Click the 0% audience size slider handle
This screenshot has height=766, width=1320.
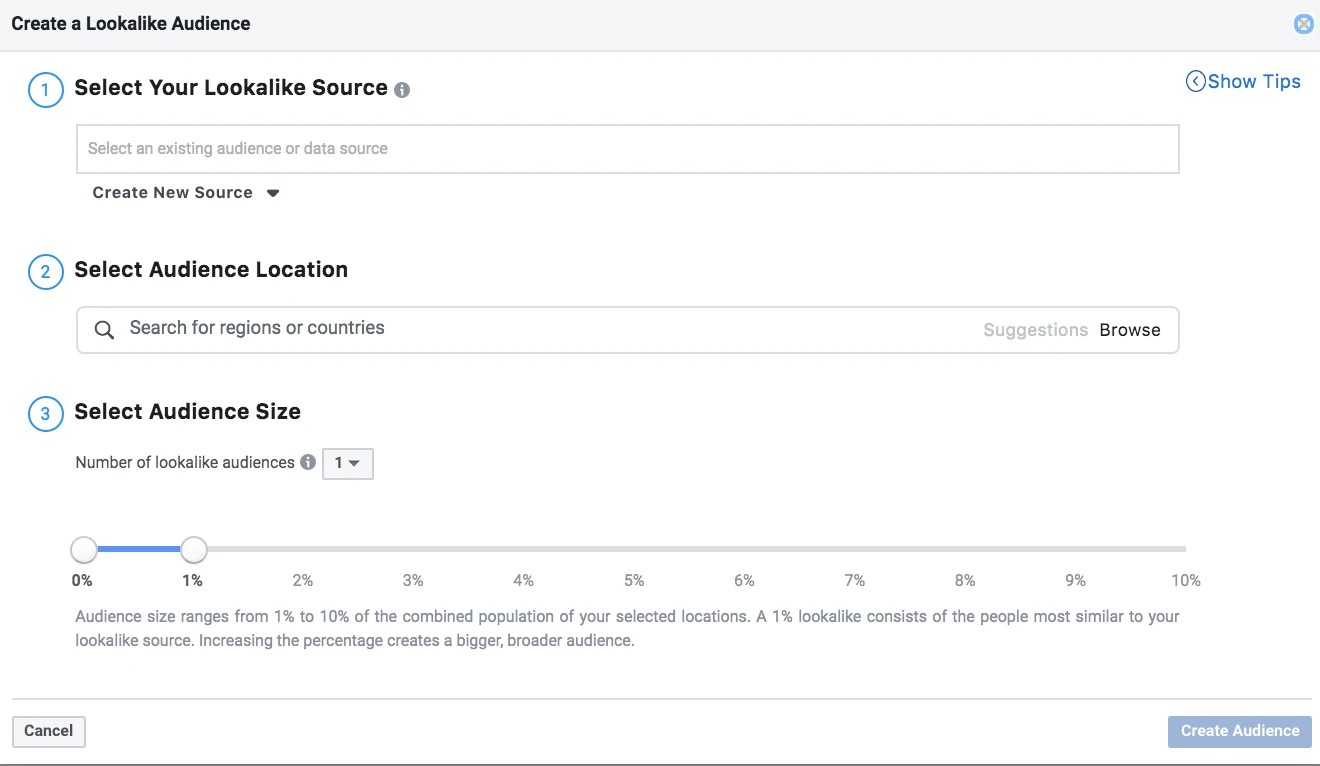(84, 549)
